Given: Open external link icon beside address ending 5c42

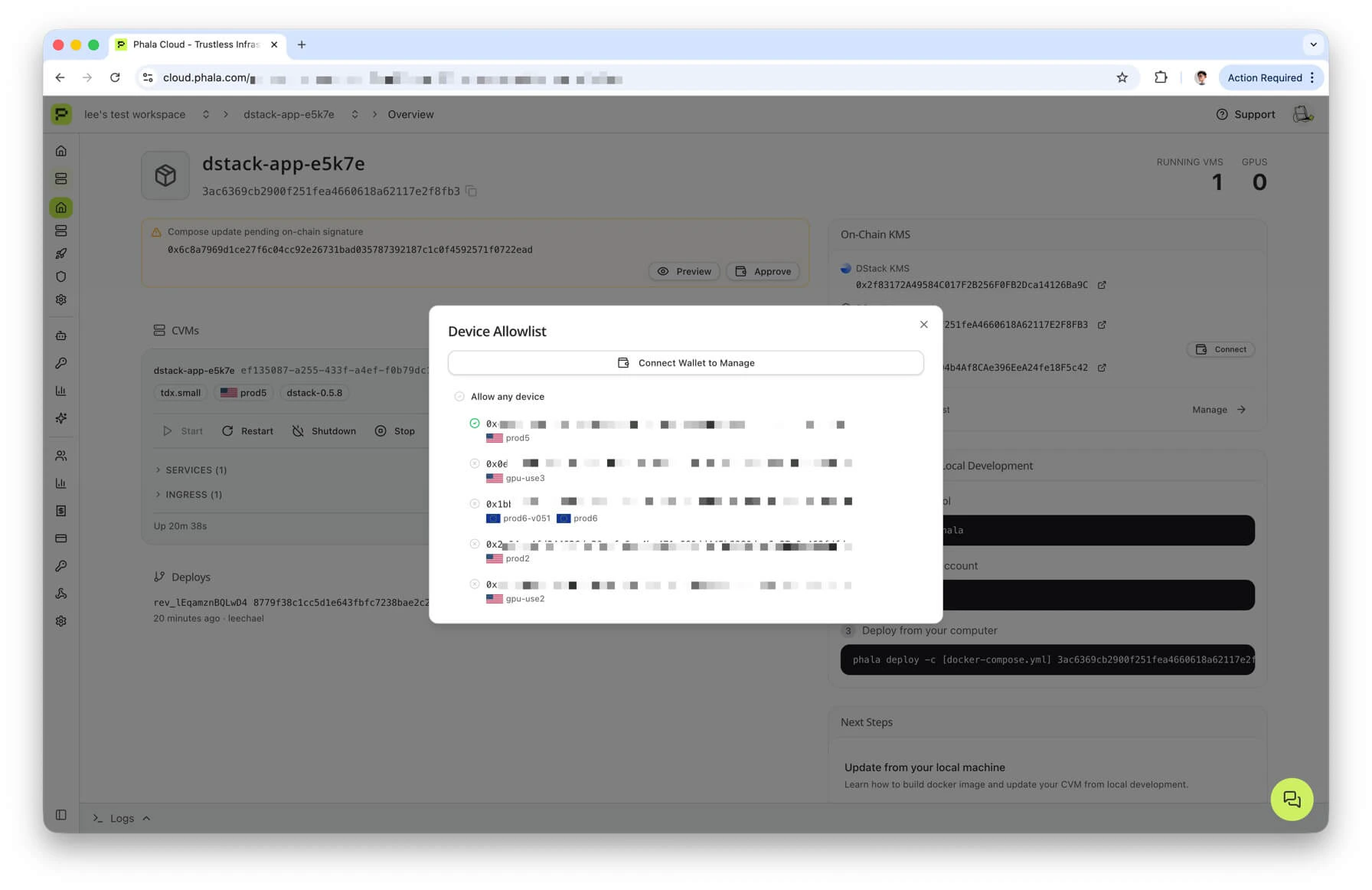Looking at the screenshot, I should (1102, 368).
